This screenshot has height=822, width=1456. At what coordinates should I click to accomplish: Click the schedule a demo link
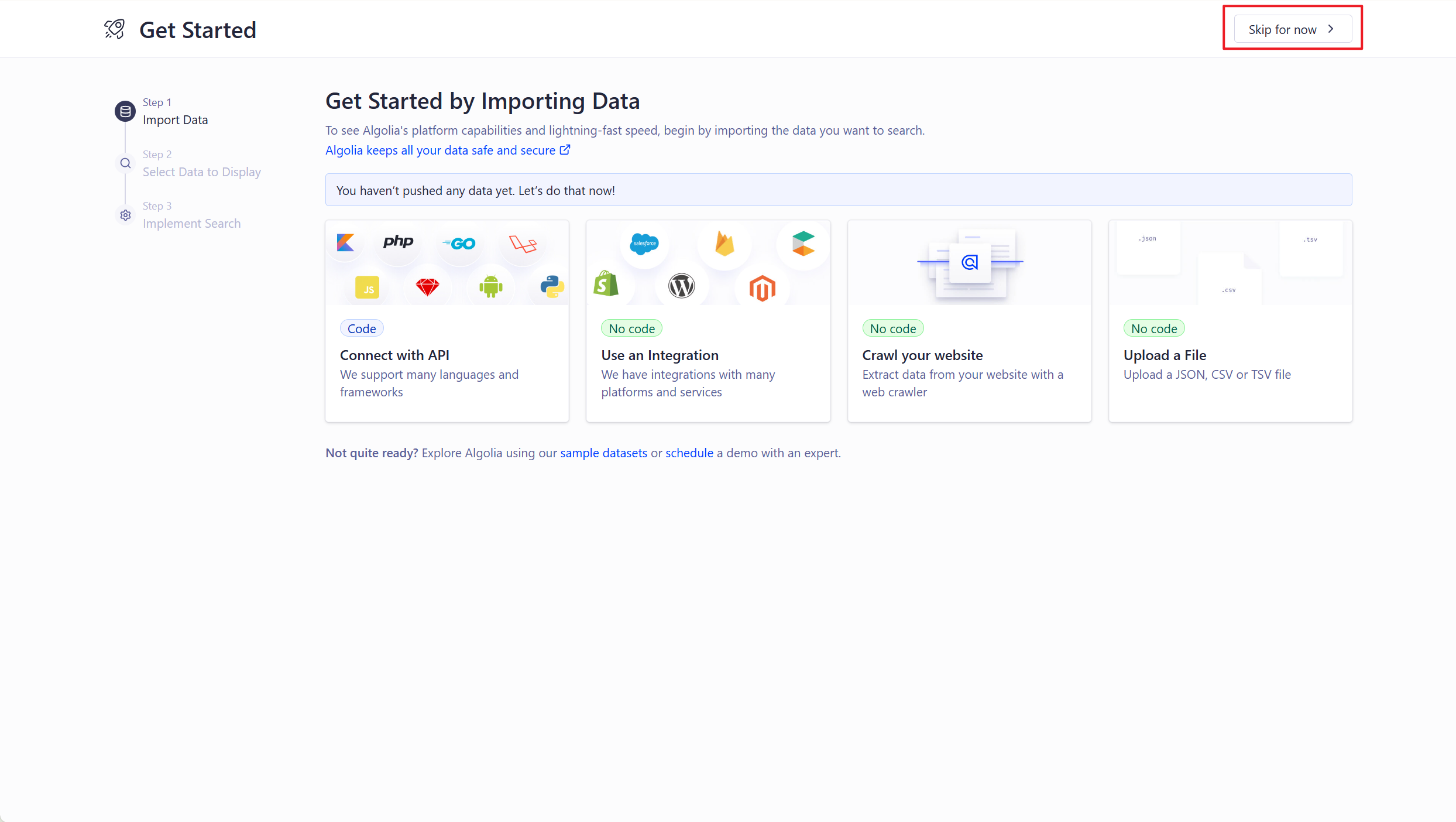pyautogui.click(x=689, y=453)
